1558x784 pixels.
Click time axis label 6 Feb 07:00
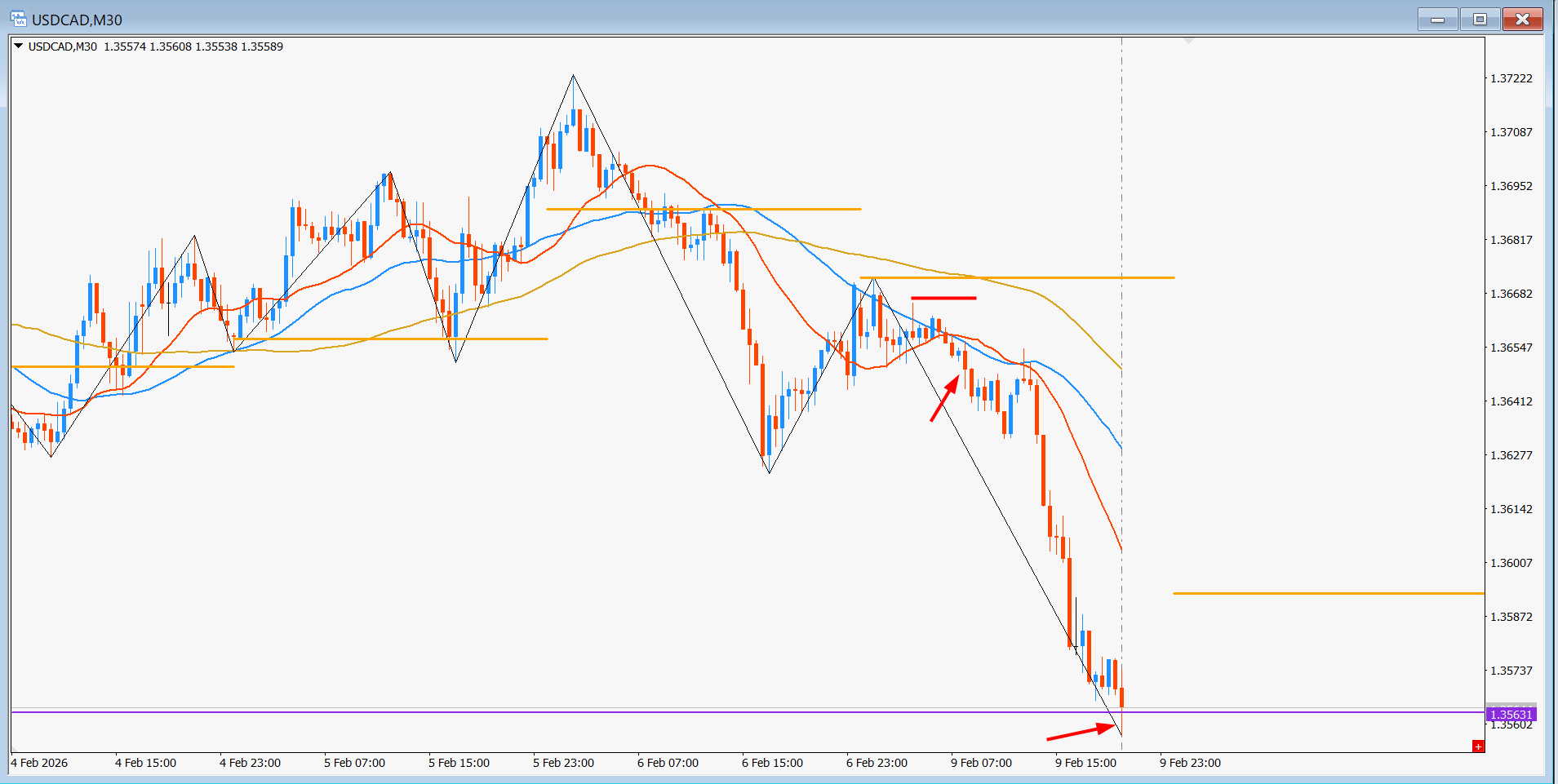[x=668, y=763]
